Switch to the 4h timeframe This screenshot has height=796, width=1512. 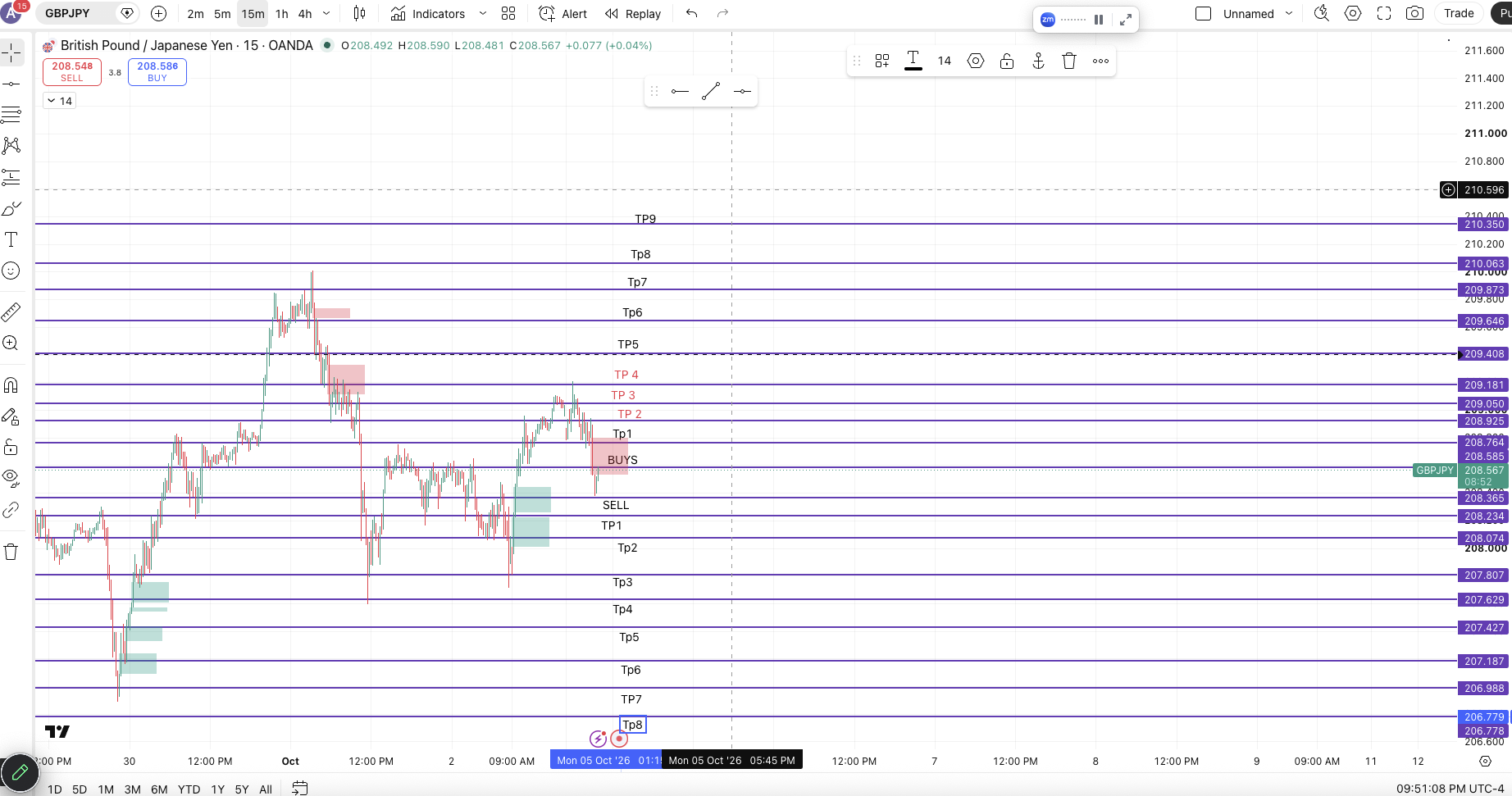pos(305,13)
